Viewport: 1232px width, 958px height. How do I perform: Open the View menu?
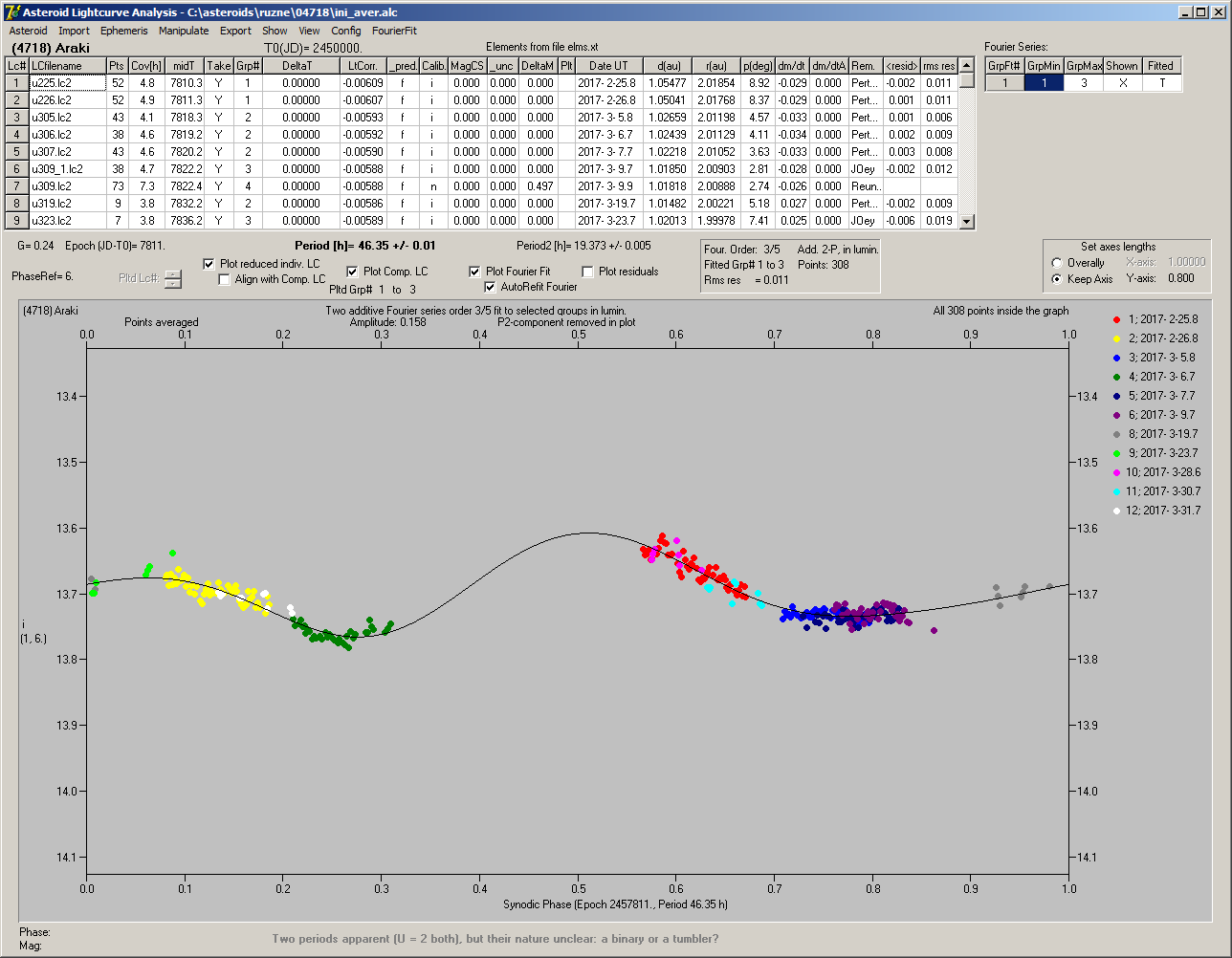[x=309, y=31]
